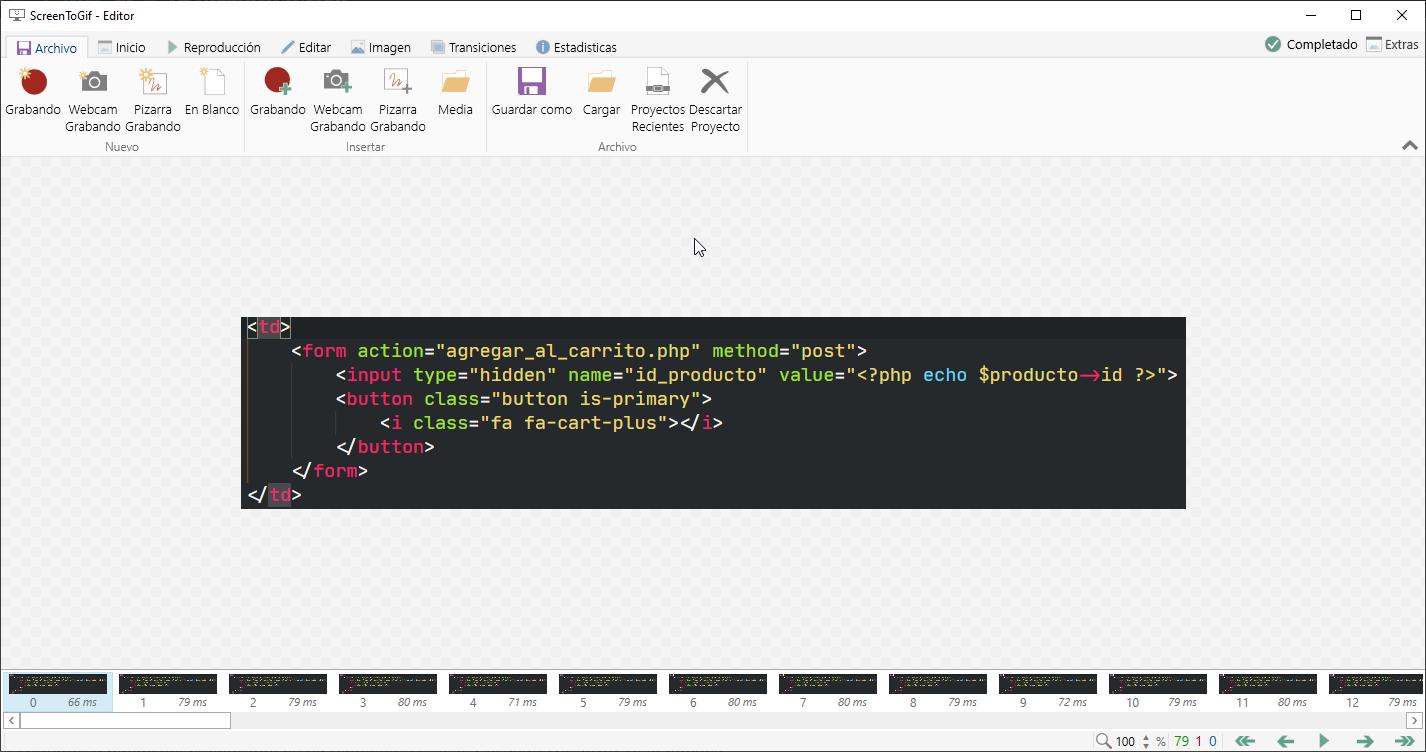Insert Pizarra Grabando in Insertar group
The width and height of the screenshot is (1426, 752).
coord(398,100)
